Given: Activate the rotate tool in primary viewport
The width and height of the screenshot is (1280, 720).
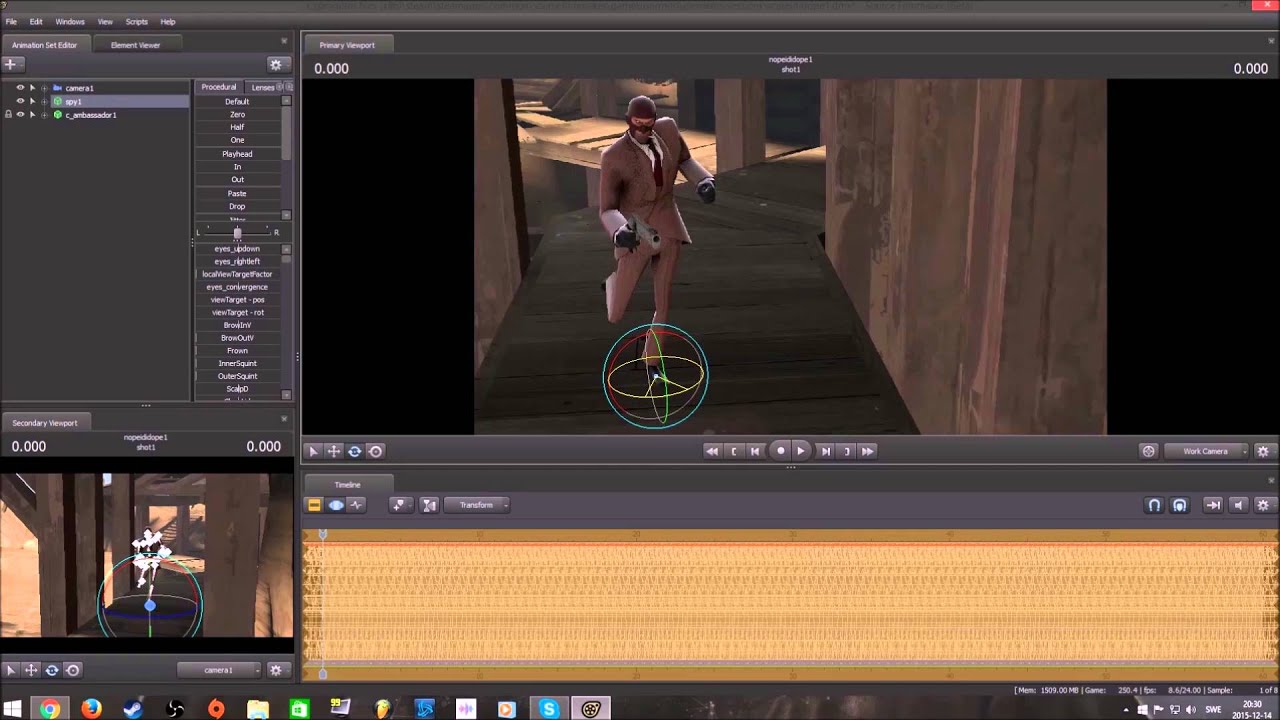Looking at the screenshot, I should 355,451.
